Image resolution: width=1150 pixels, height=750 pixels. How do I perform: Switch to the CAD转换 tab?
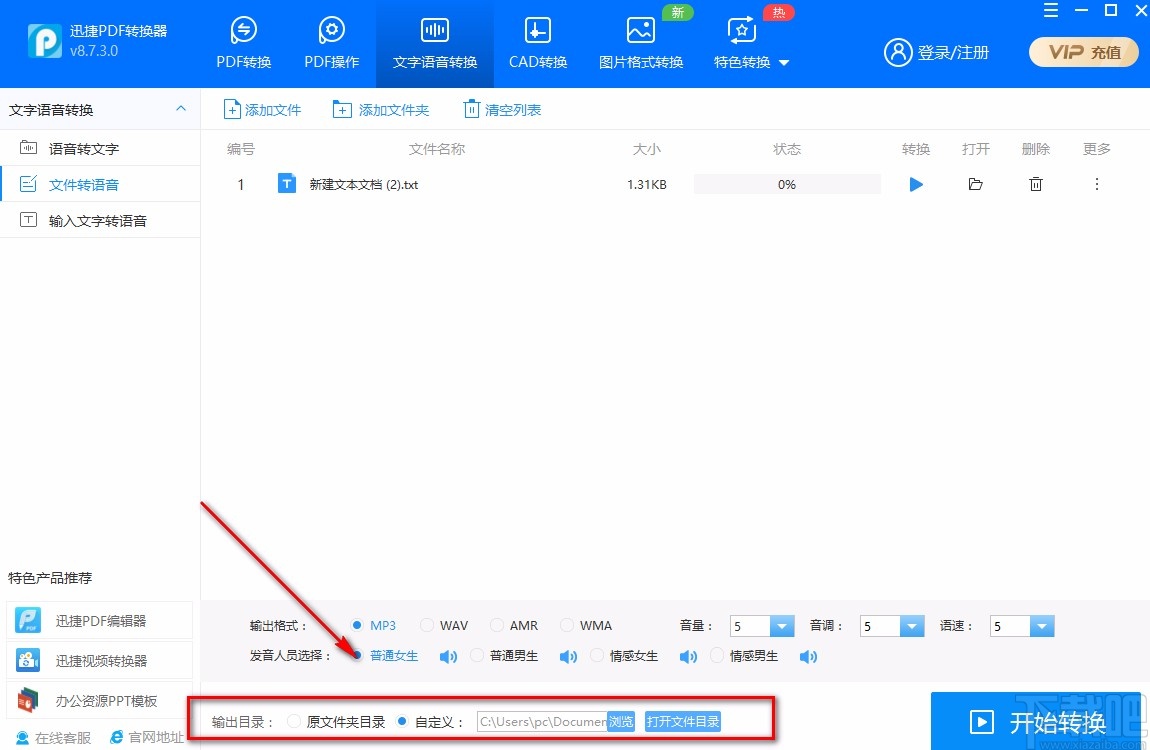click(x=537, y=45)
